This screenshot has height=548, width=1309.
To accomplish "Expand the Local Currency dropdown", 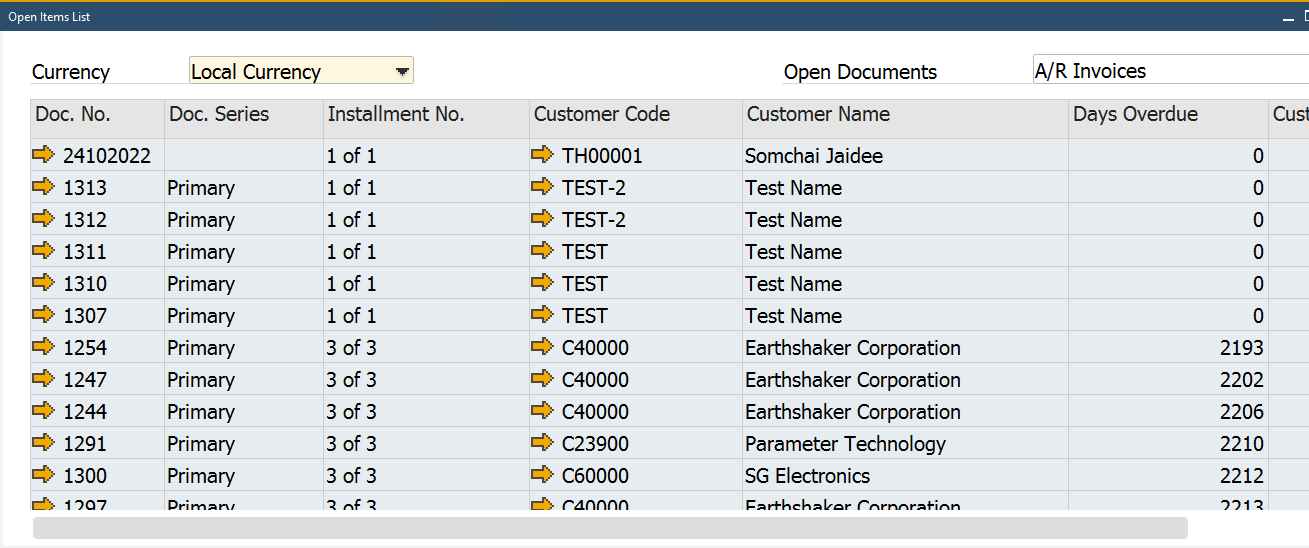I will tap(401, 71).
